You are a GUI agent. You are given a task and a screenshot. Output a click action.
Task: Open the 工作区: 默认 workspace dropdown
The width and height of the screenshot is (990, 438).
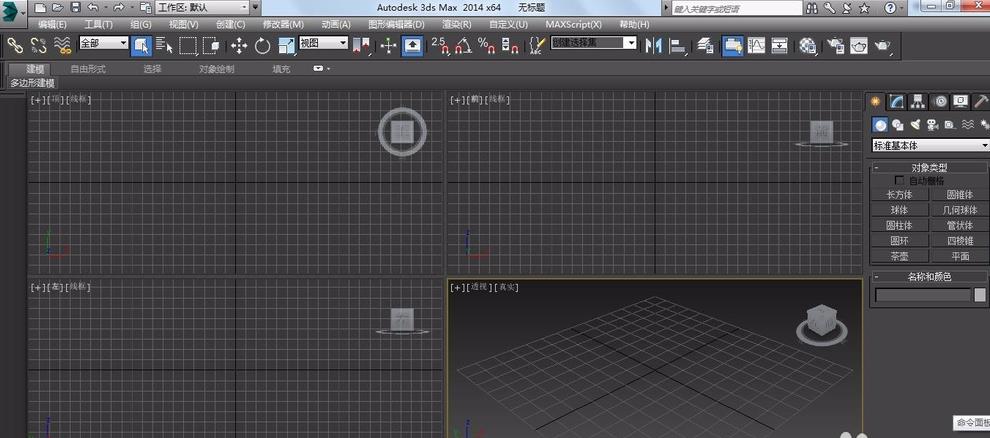[x=202, y=8]
